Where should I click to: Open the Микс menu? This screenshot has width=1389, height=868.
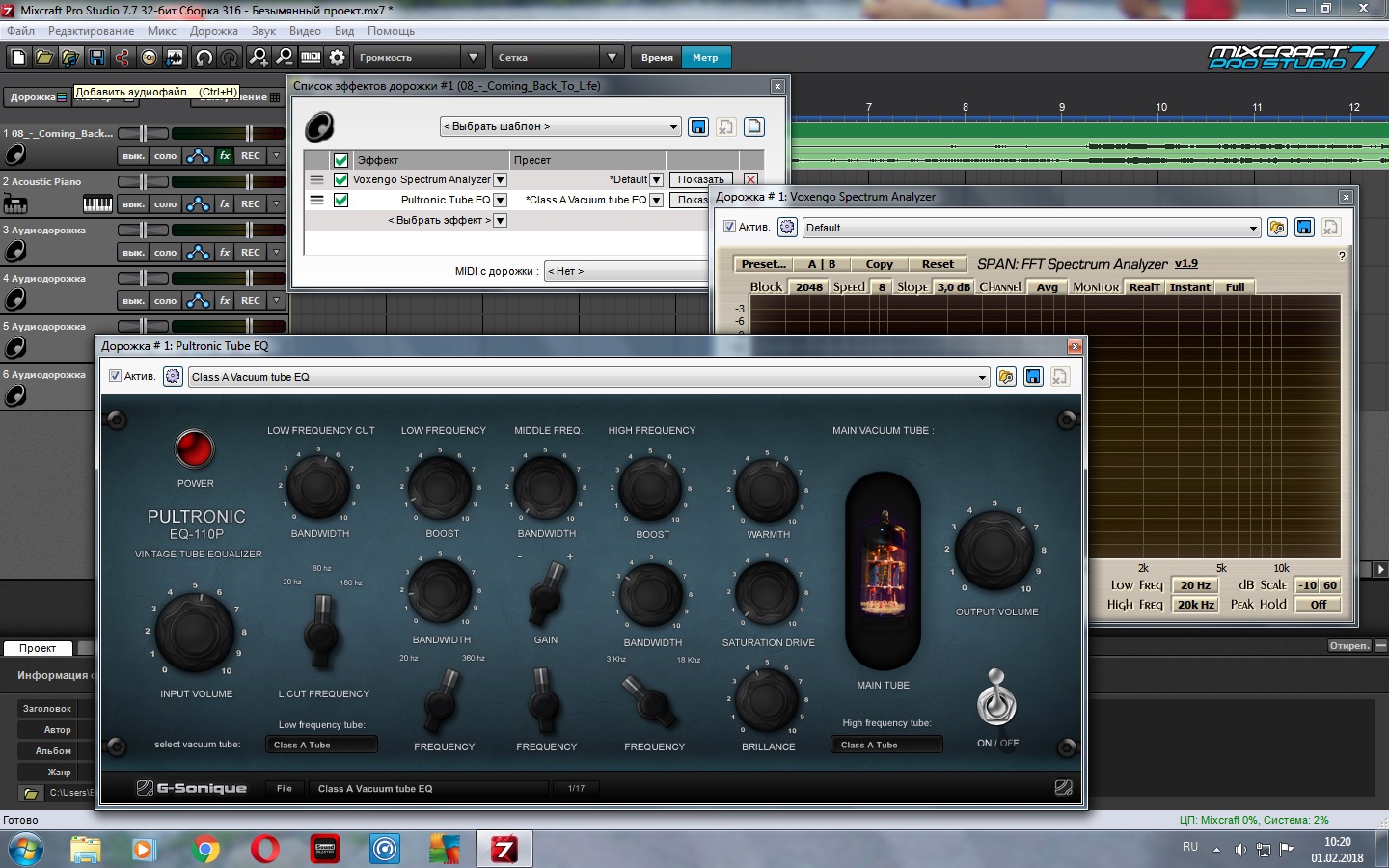[162, 31]
